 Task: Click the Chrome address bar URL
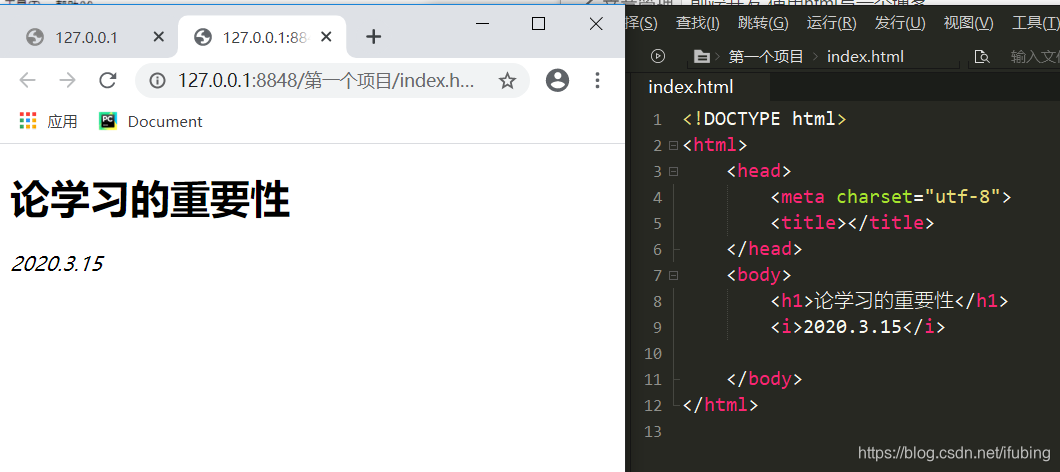(326, 81)
